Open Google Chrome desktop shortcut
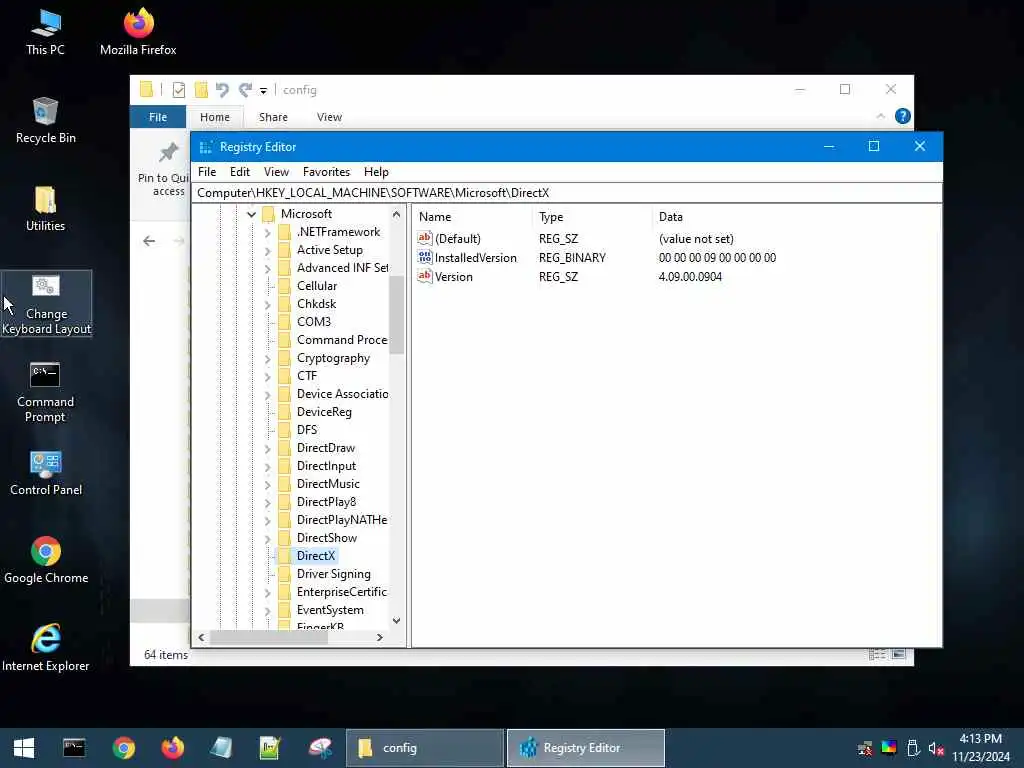1024x768 pixels. click(x=46, y=560)
